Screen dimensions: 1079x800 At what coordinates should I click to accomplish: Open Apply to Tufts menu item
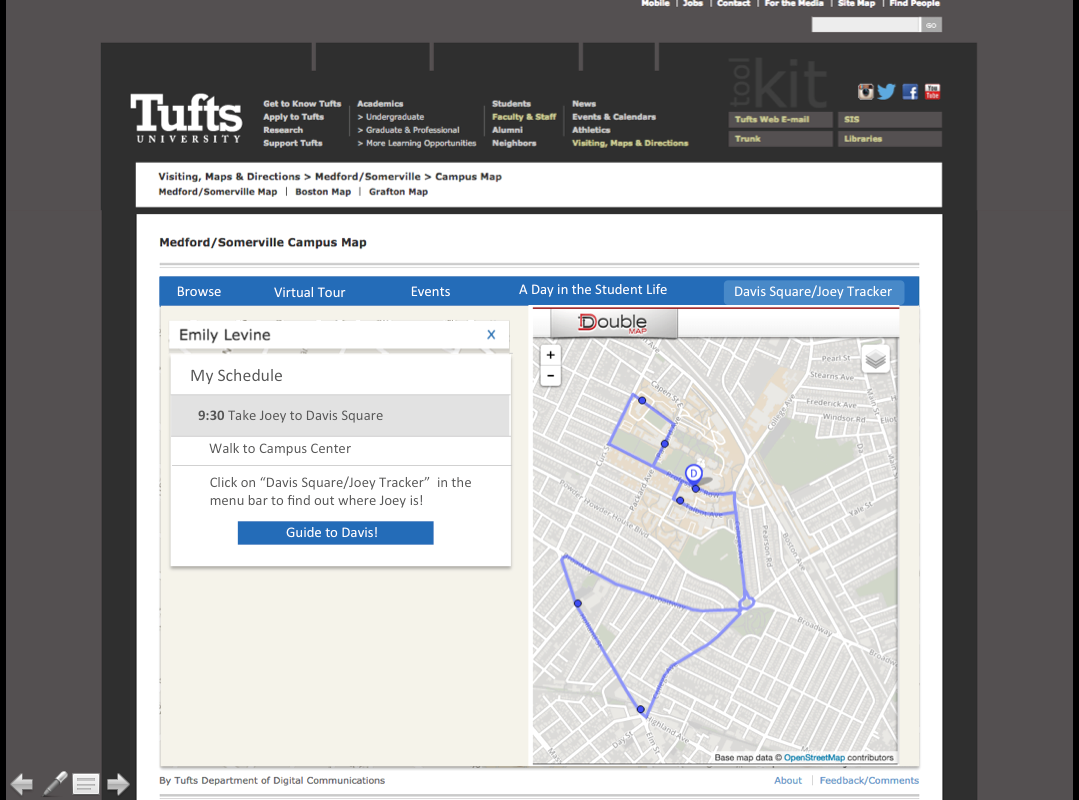[293, 117]
